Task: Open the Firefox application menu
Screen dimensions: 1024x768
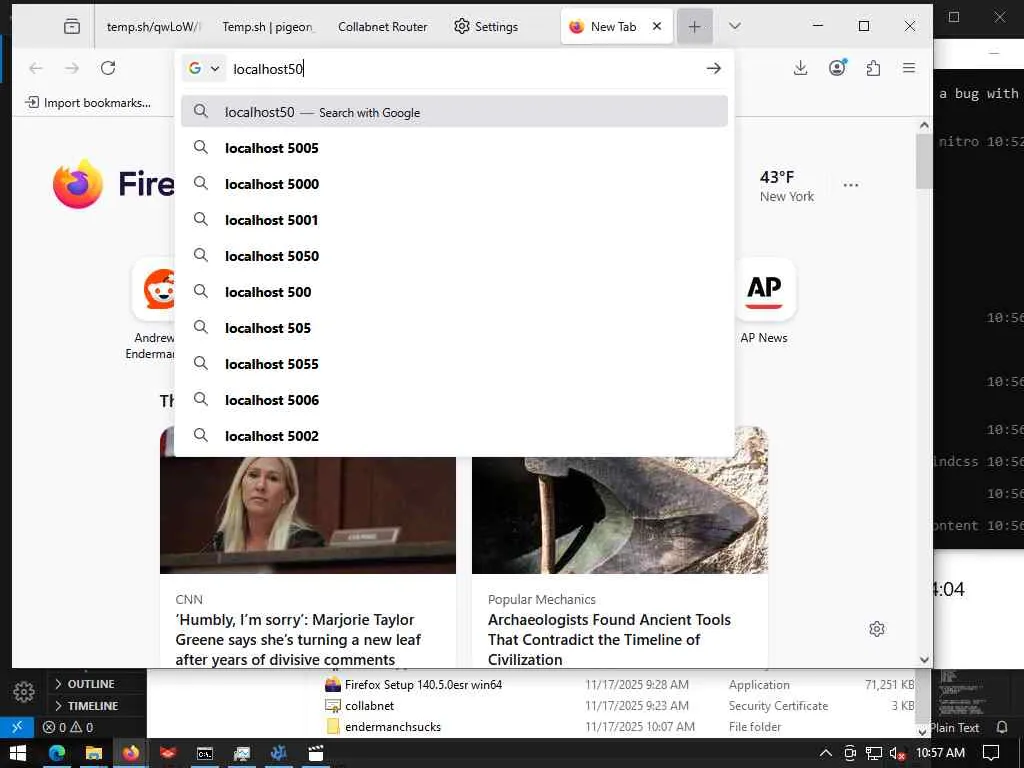Action: point(909,68)
